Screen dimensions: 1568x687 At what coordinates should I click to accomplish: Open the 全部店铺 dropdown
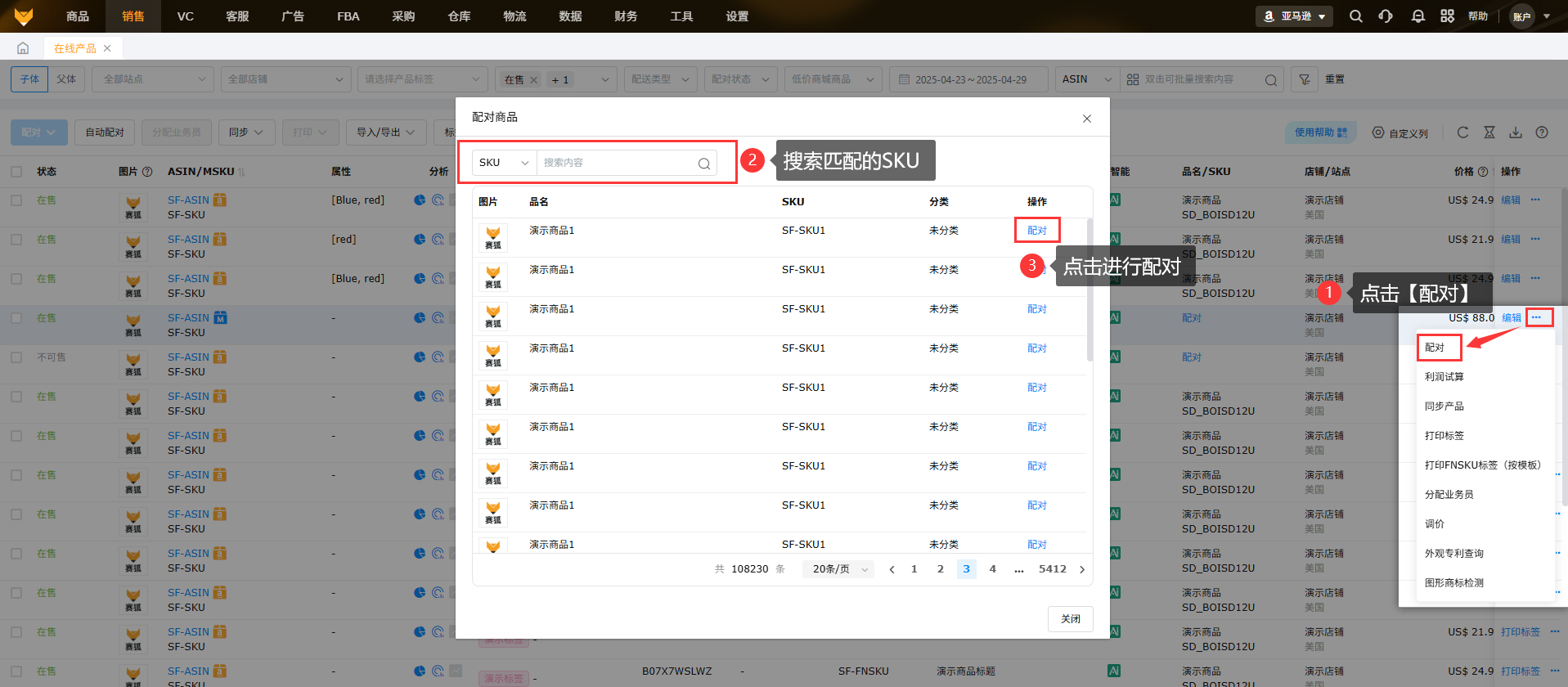(x=285, y=79)
